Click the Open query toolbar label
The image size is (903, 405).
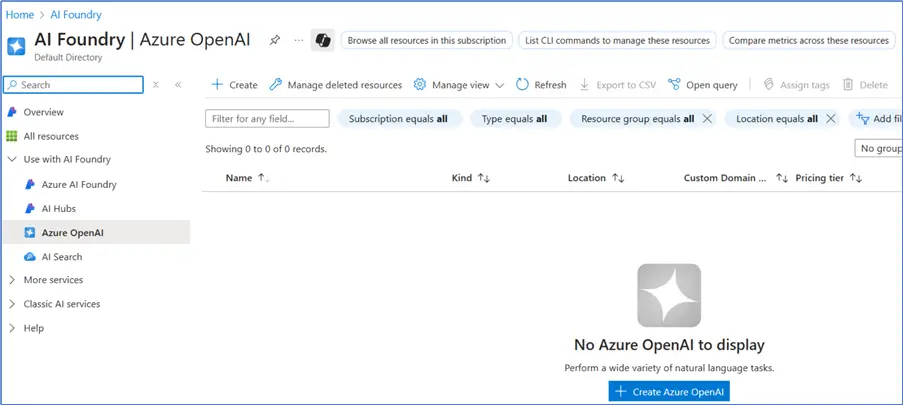(712, 85)
